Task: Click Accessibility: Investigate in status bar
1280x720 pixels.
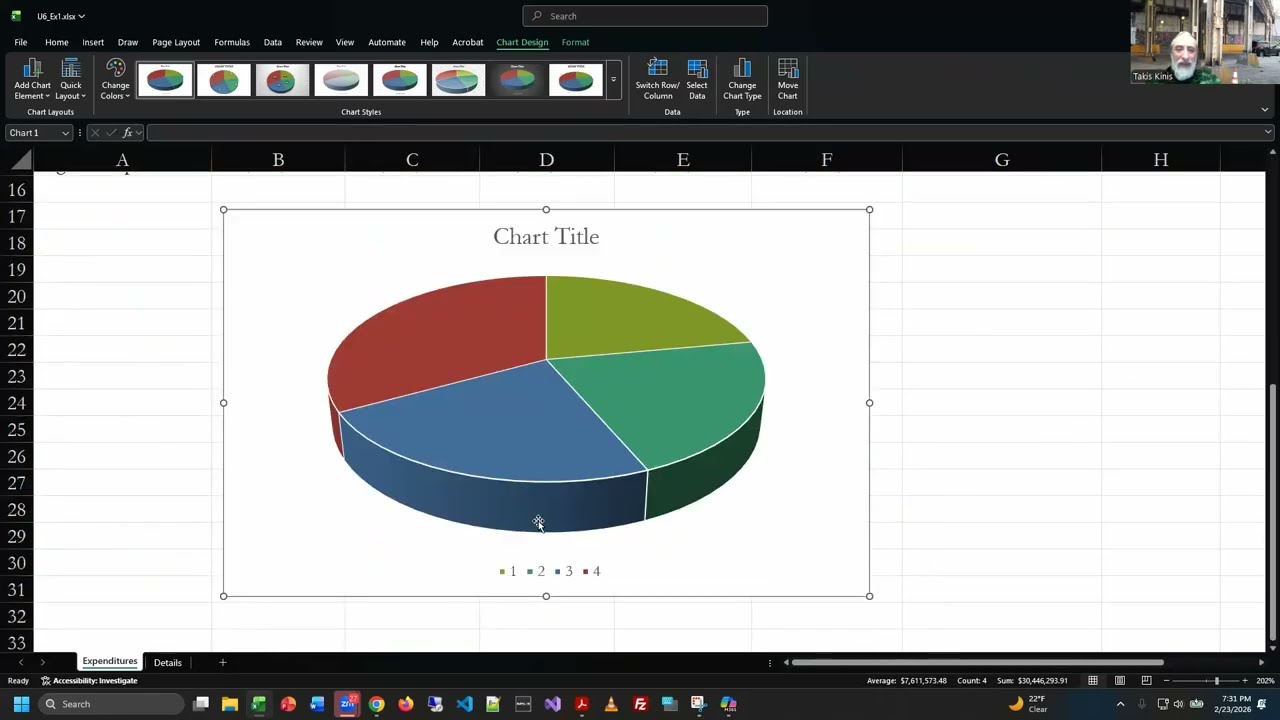Action: (89, 681)
